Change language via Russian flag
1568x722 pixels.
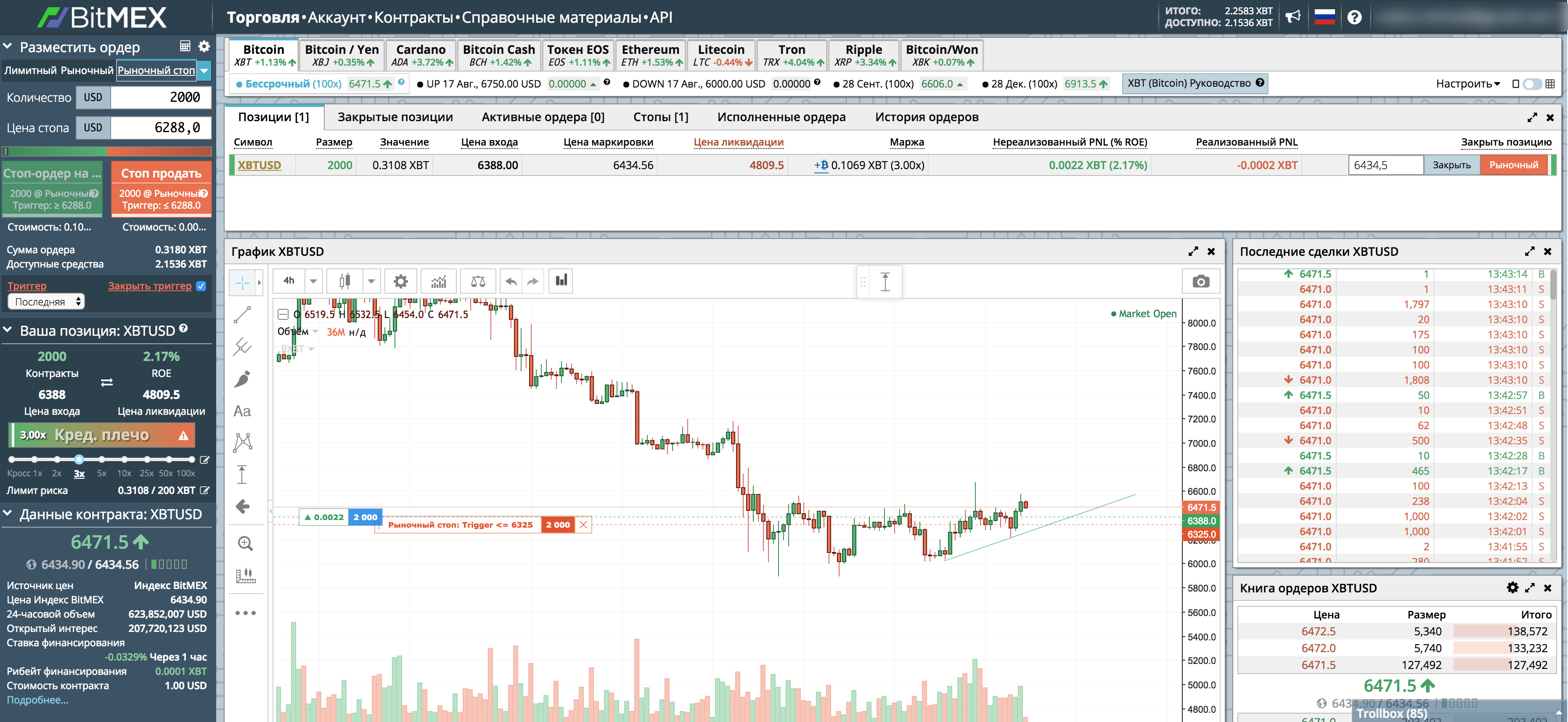point(1324,17)
